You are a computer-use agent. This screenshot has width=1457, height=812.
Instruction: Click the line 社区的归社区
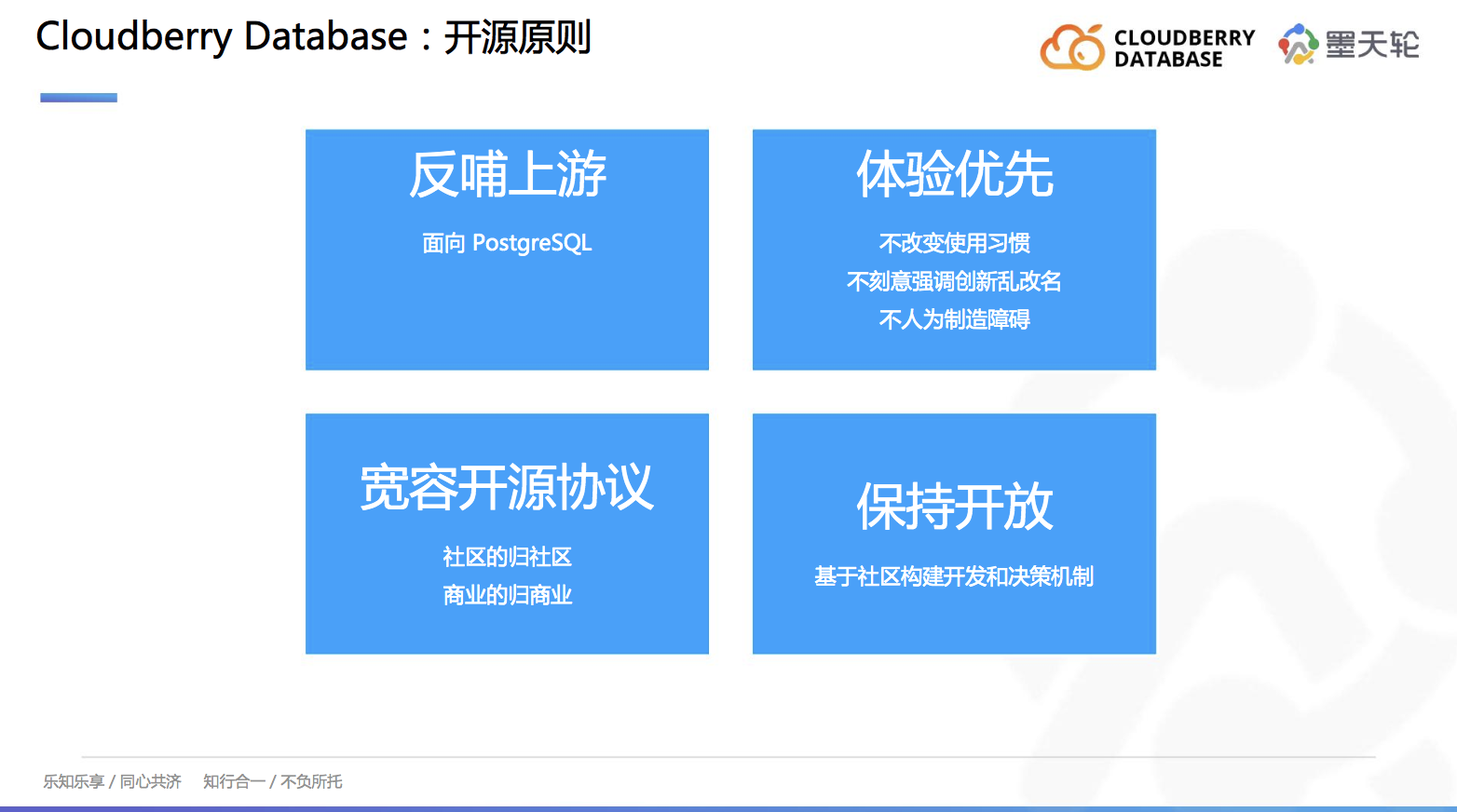[x=508, y=557]
